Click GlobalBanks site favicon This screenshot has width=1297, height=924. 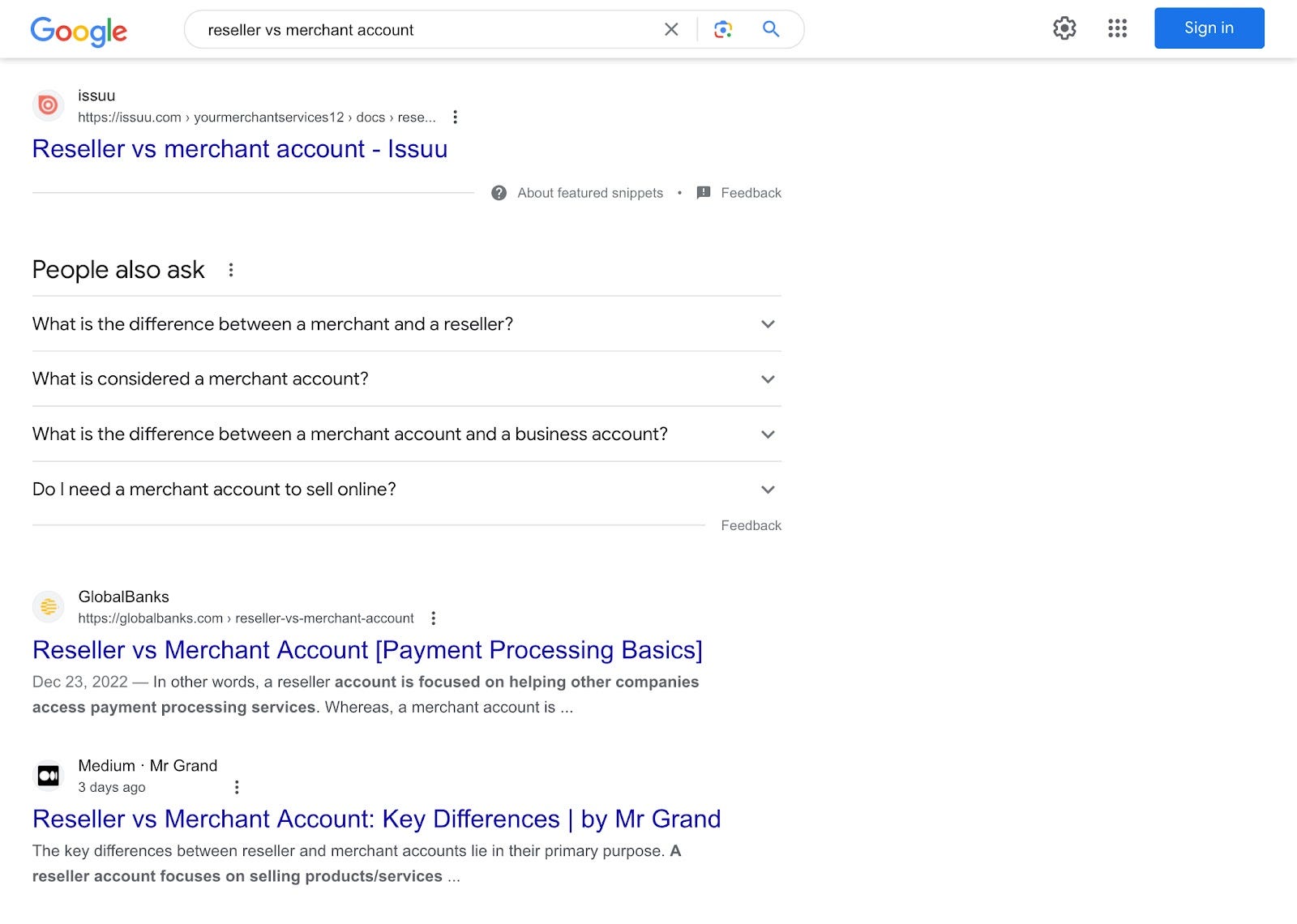49,606
